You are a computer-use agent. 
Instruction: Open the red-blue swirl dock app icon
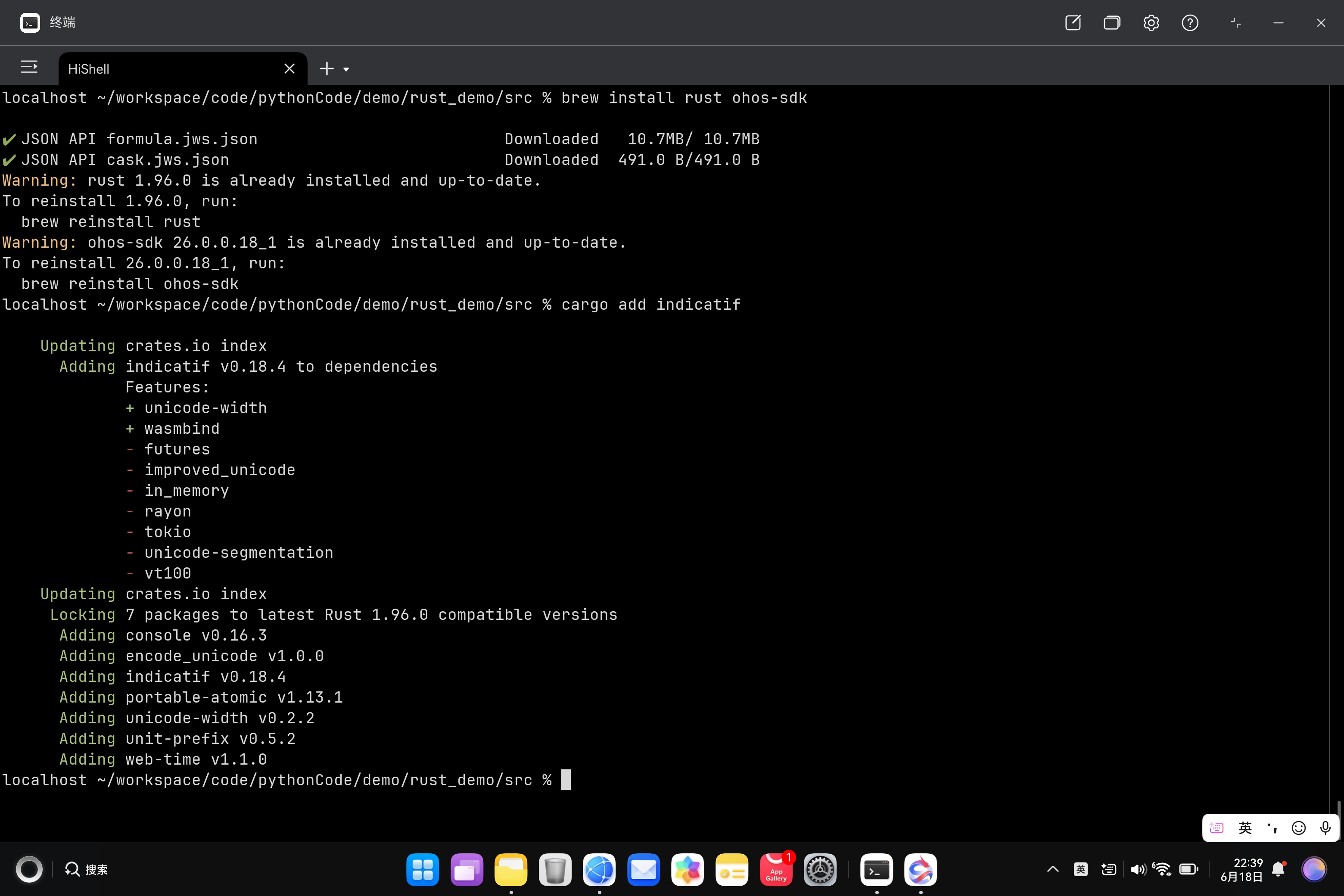click(x=921, y=869)
